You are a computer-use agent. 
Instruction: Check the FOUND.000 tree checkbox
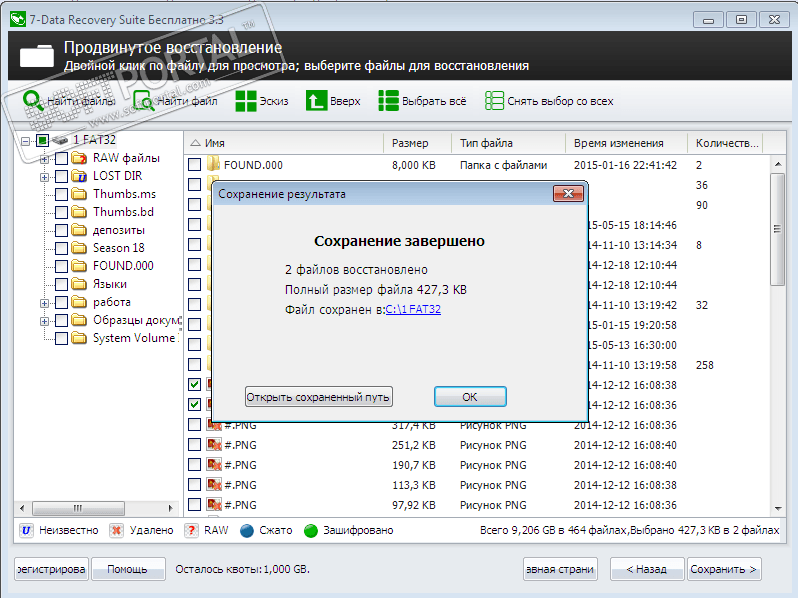pyautogui.click(x=61, y=266)
